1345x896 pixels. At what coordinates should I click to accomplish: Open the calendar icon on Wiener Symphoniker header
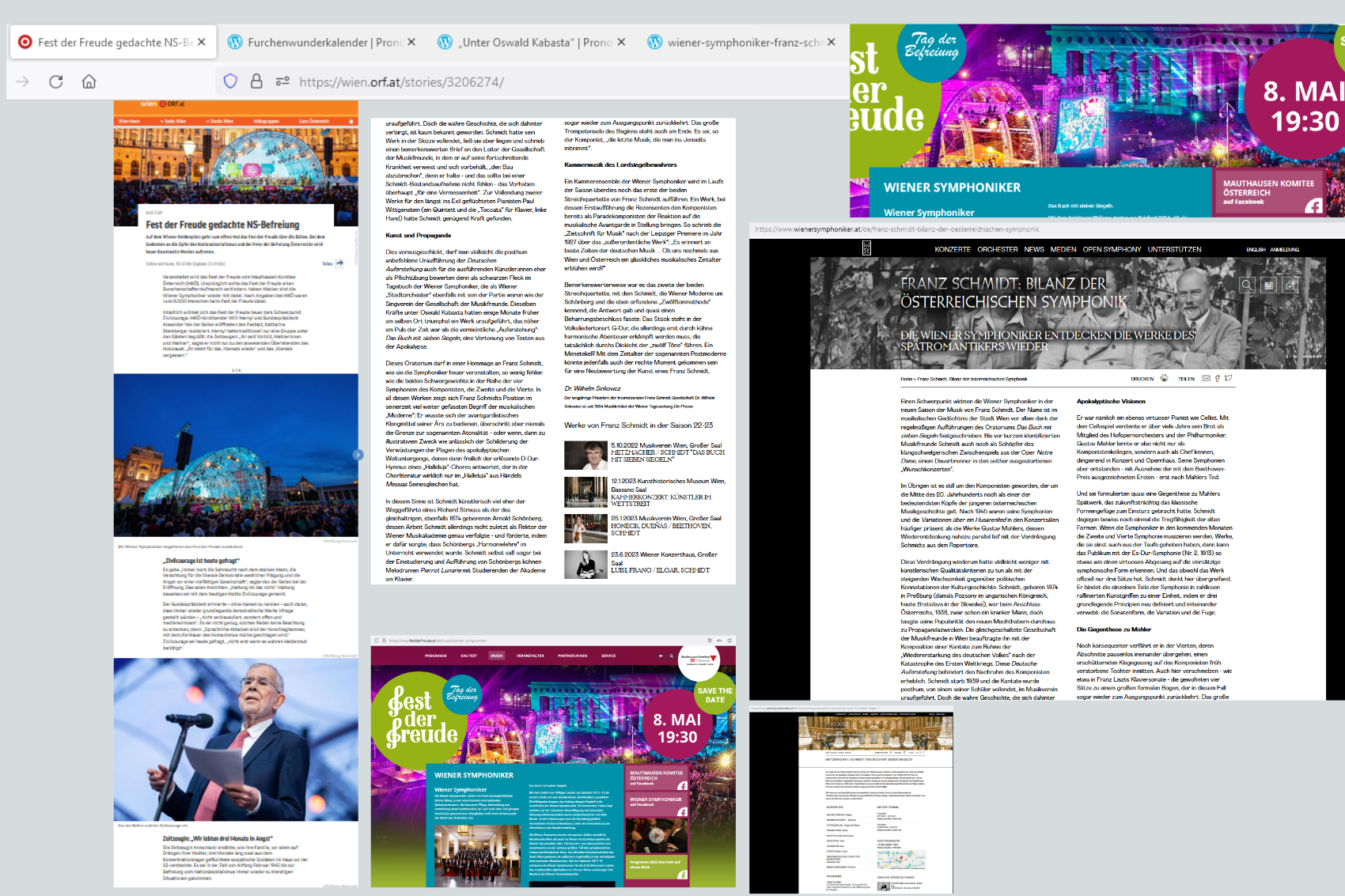pyautogui.click(x=1268, y=285)
